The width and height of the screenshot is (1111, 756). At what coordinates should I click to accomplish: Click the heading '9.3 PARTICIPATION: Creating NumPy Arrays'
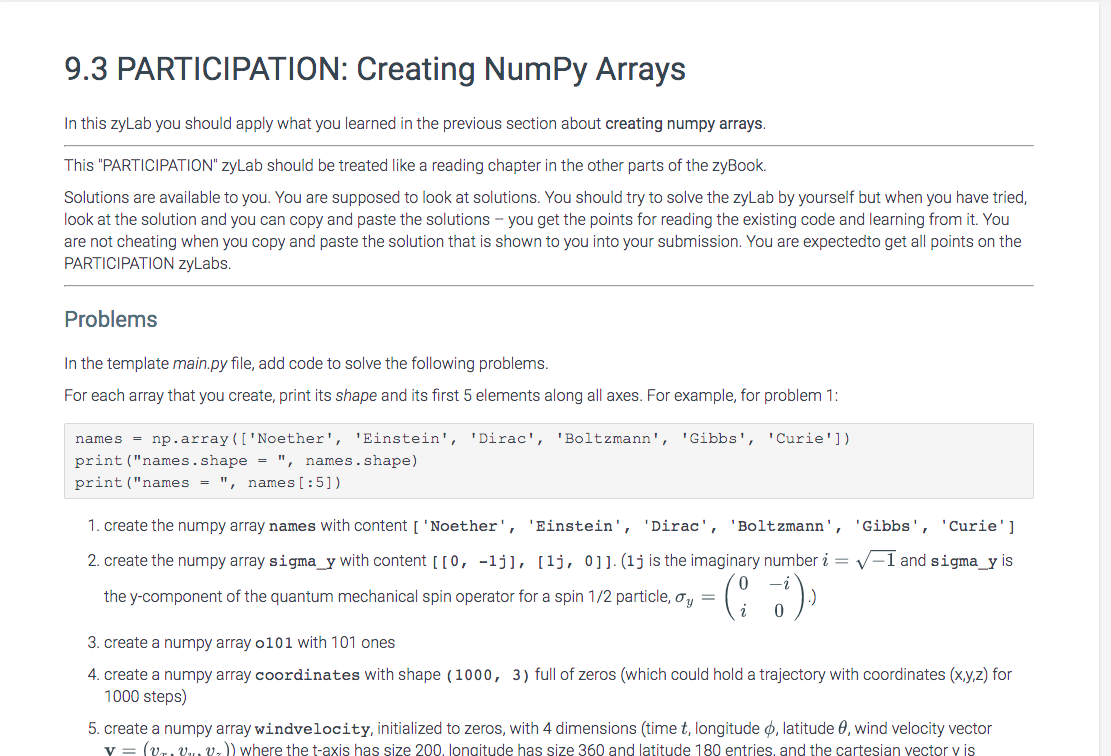(375, 69)
